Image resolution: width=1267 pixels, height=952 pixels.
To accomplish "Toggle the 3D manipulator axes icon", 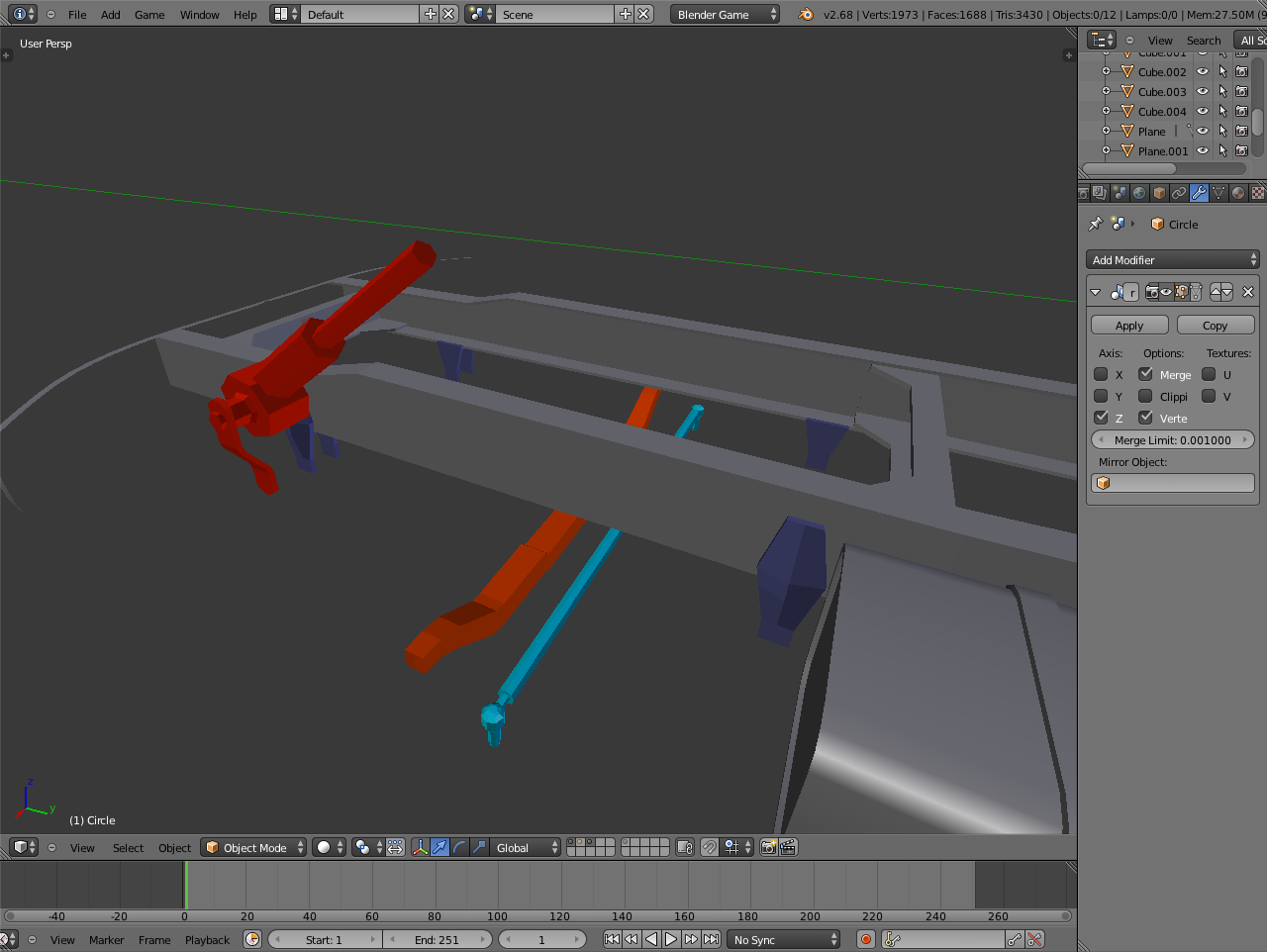I will (x=421, y=847).
